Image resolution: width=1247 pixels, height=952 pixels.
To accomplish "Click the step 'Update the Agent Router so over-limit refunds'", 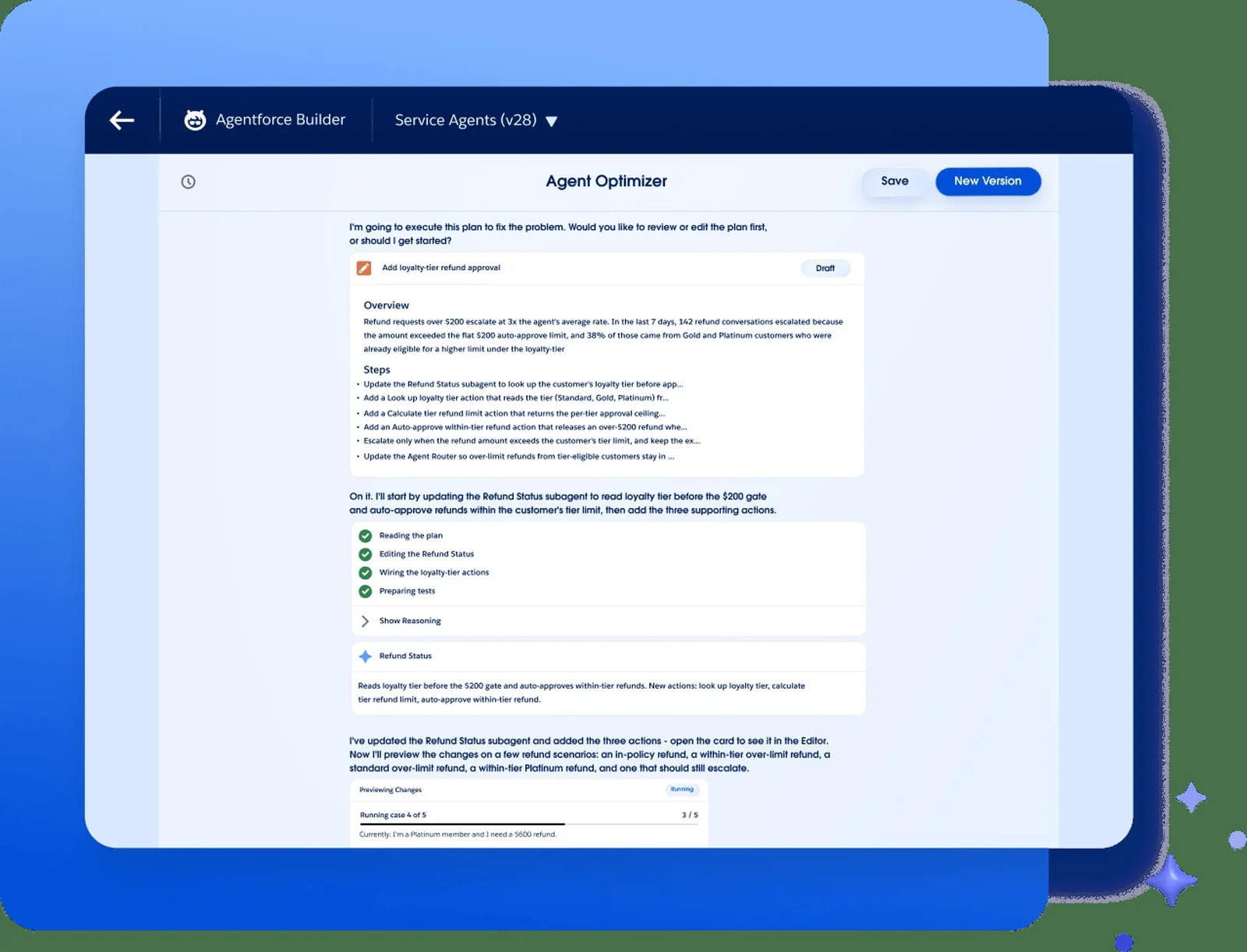I will coord(519,457).
